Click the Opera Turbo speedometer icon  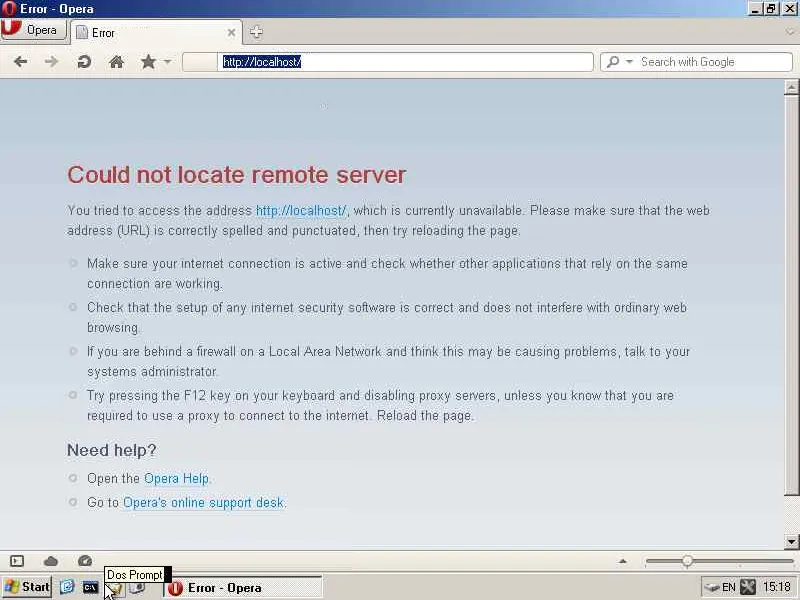(x=85, y=561)
